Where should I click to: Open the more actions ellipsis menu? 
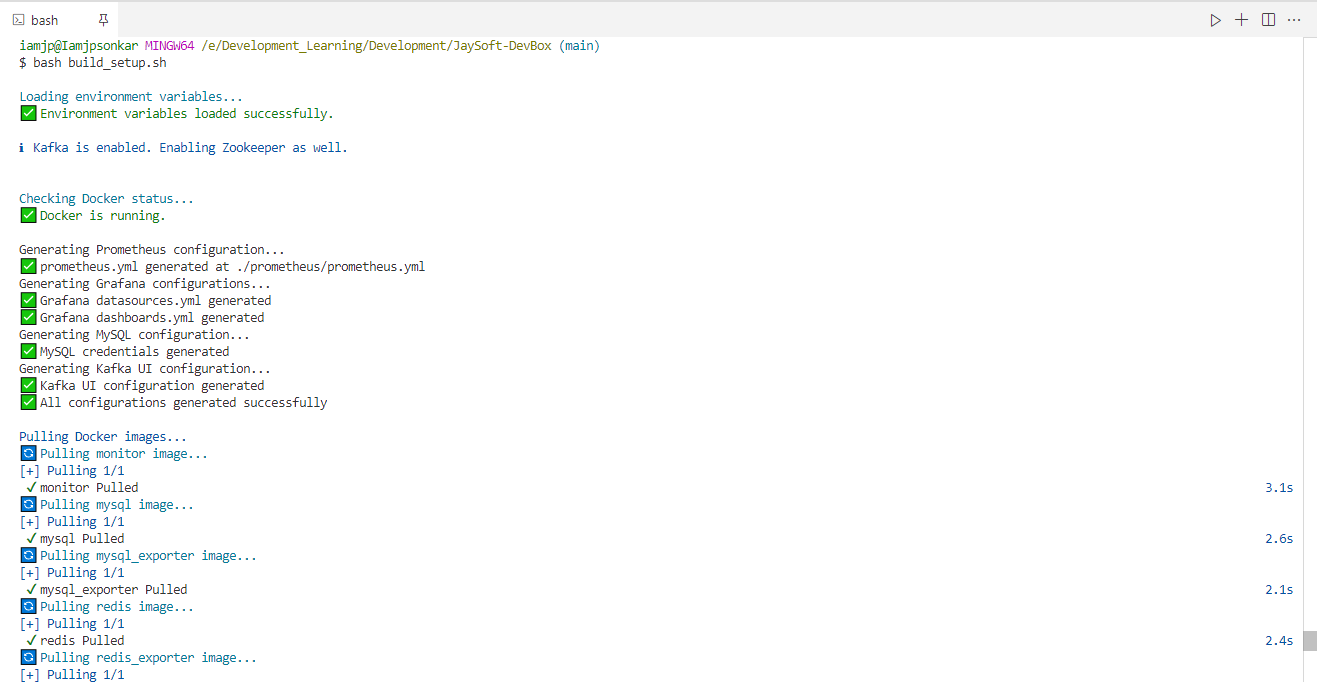1294,20
